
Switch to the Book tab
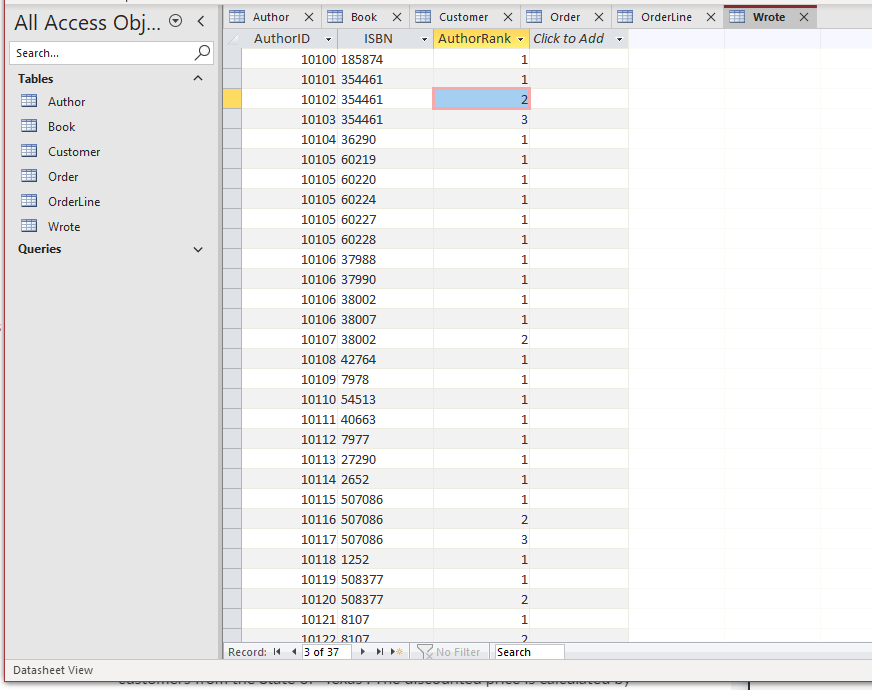tap(362, 16)
